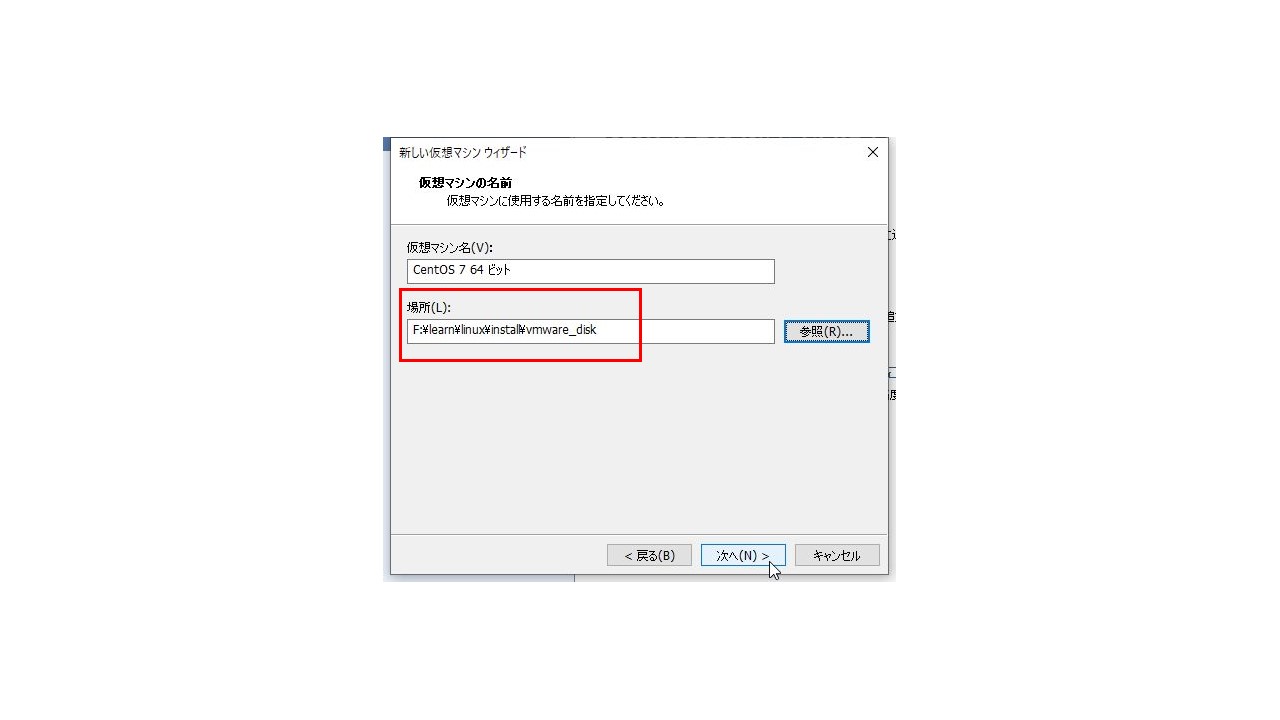Viewport: 1280px width, 720px height.
Task: Open folder browser via 参照(R)... button
Action: (x=826, y=331)
